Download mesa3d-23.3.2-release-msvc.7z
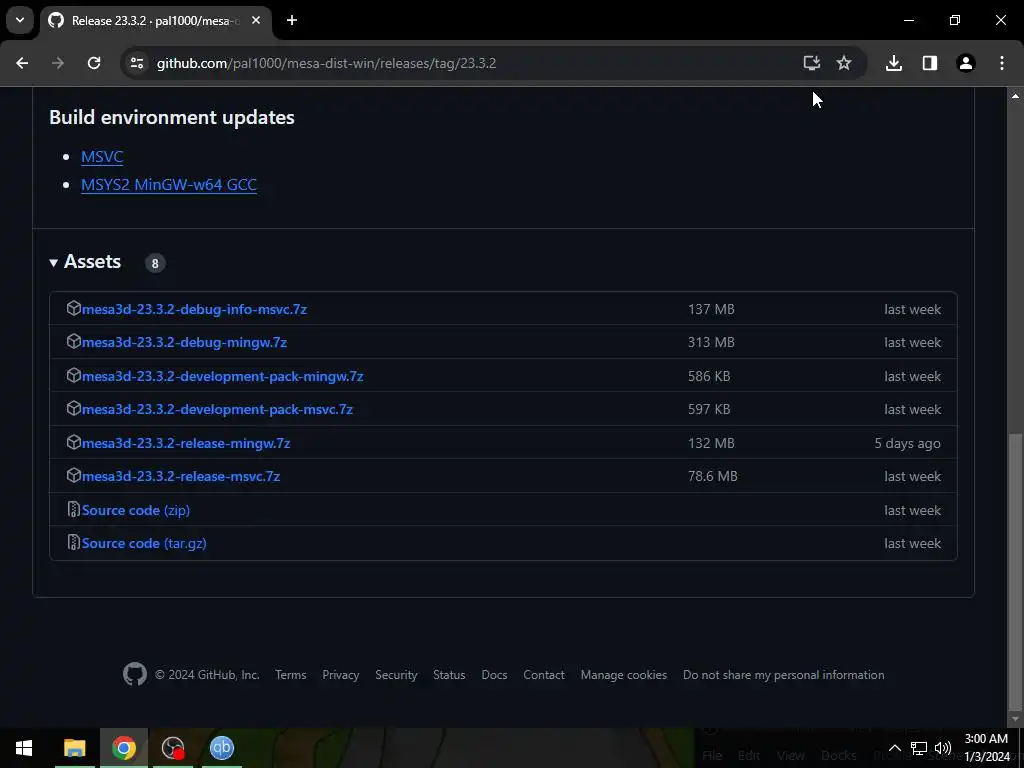The height and width of the screenshot is (768, 1024). pyautogui.click(x=181, y=477)
